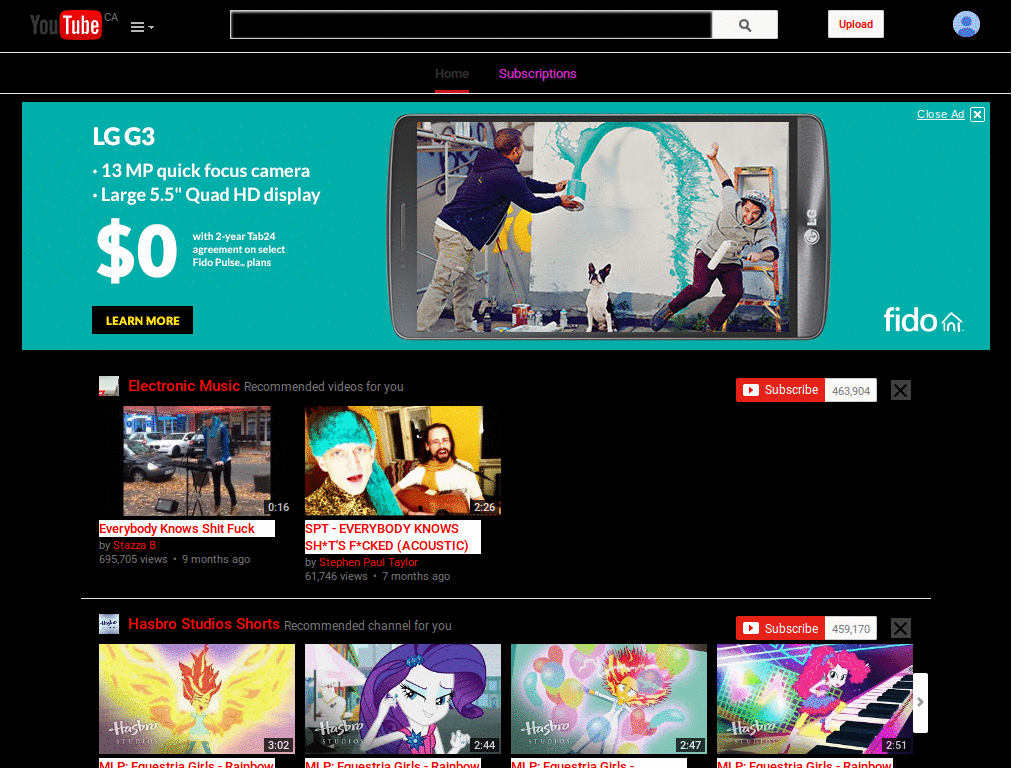Switch to the Home tab
This screenshot has width=1024, height=768.
[x=452, y=74]
